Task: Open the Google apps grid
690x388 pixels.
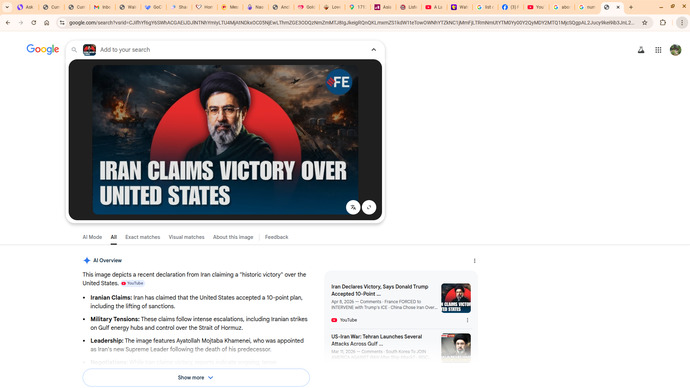Action: click(658, 50)
